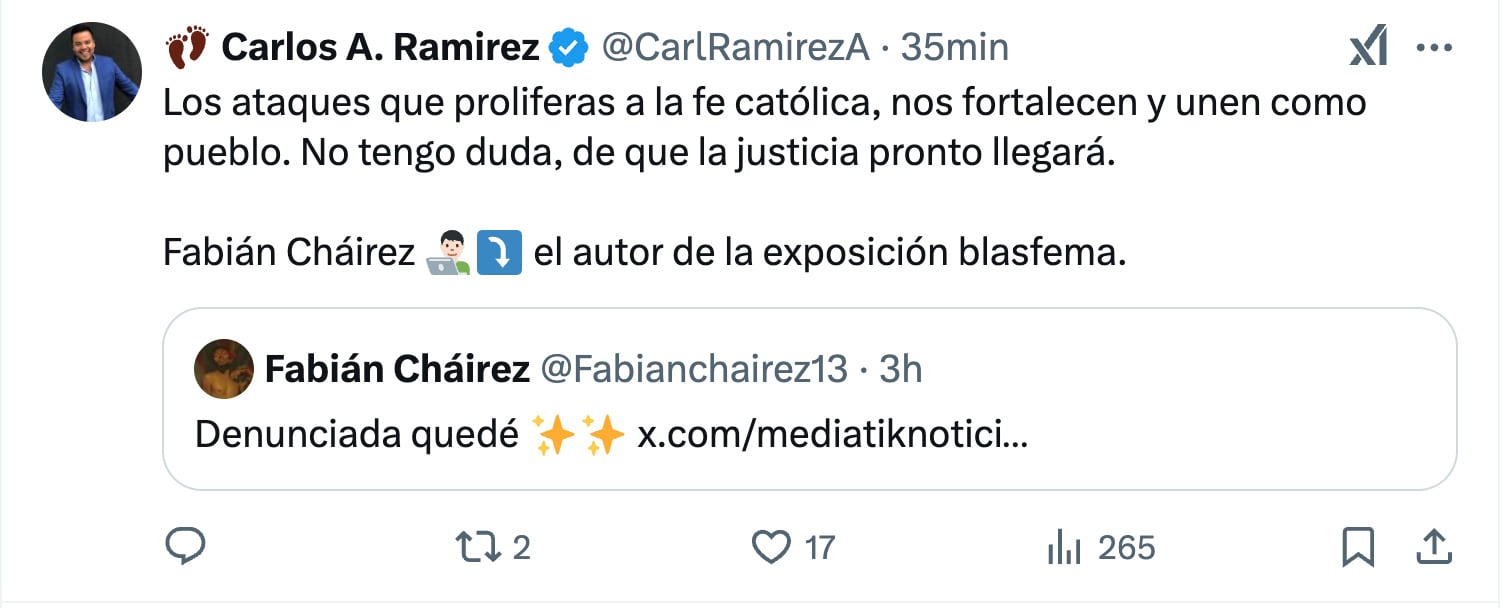Click the Fabián Cháirez quoted author name
The height and width of the screenshot is (608, 1502).
pyautogui.click(x=397, y=370)
